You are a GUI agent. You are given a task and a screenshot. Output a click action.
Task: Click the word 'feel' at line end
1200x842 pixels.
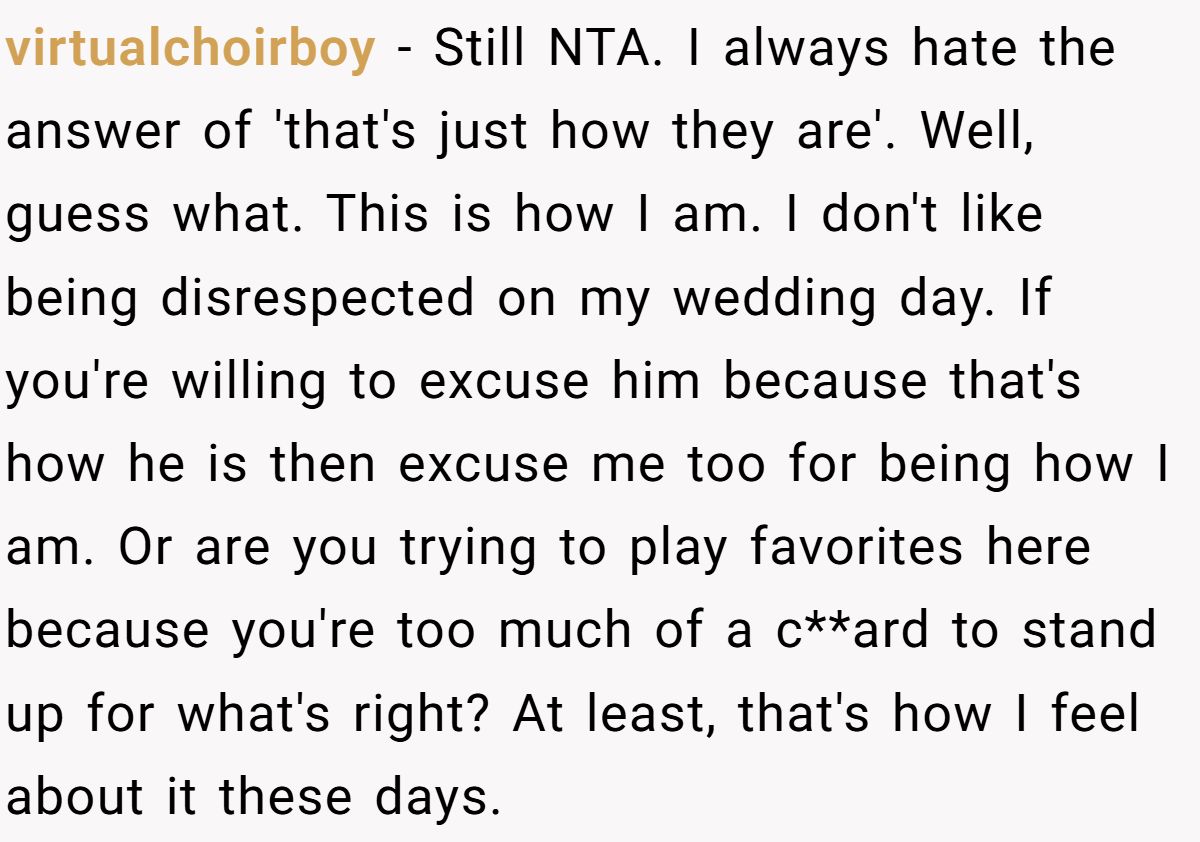1094,714
